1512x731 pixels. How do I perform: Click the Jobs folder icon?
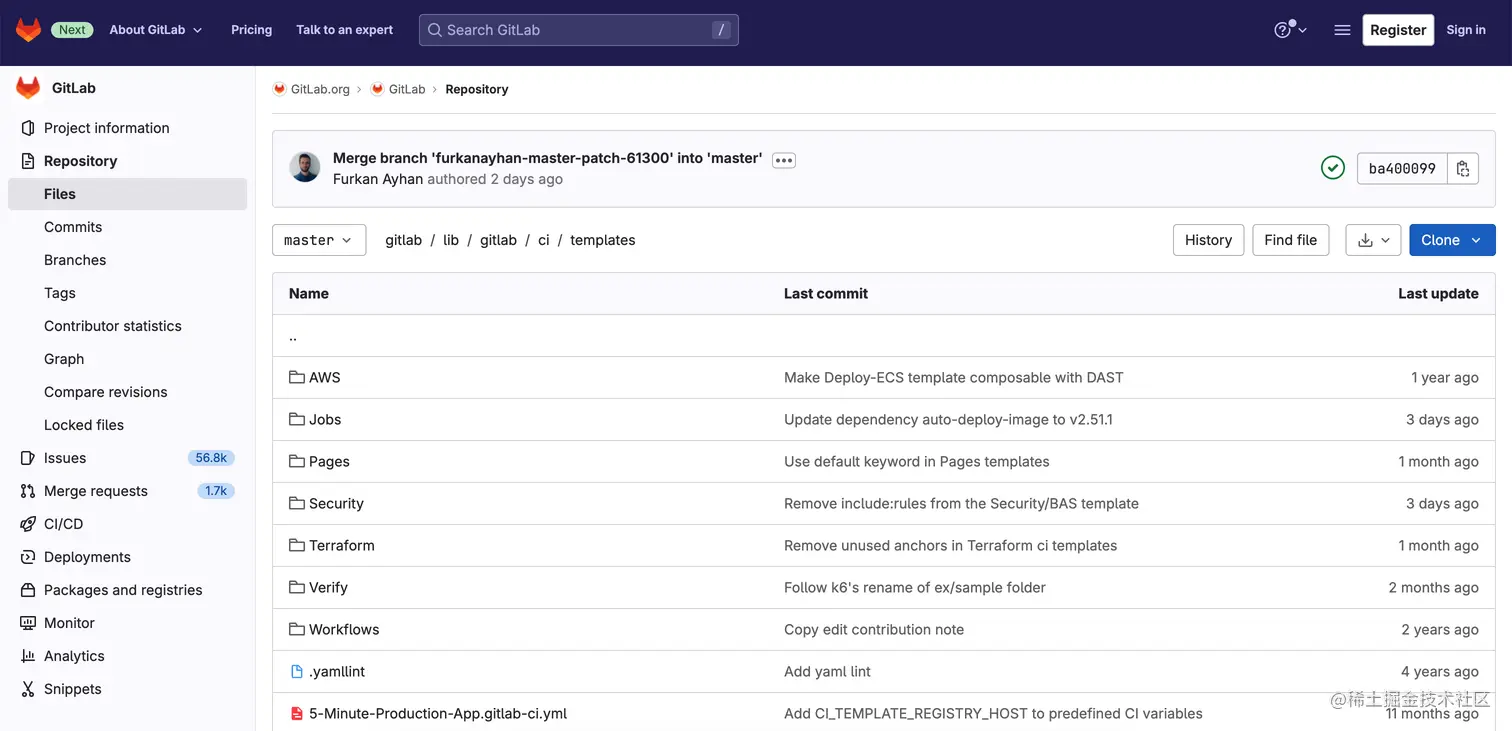pyautogui.click(x=297, y=419)
